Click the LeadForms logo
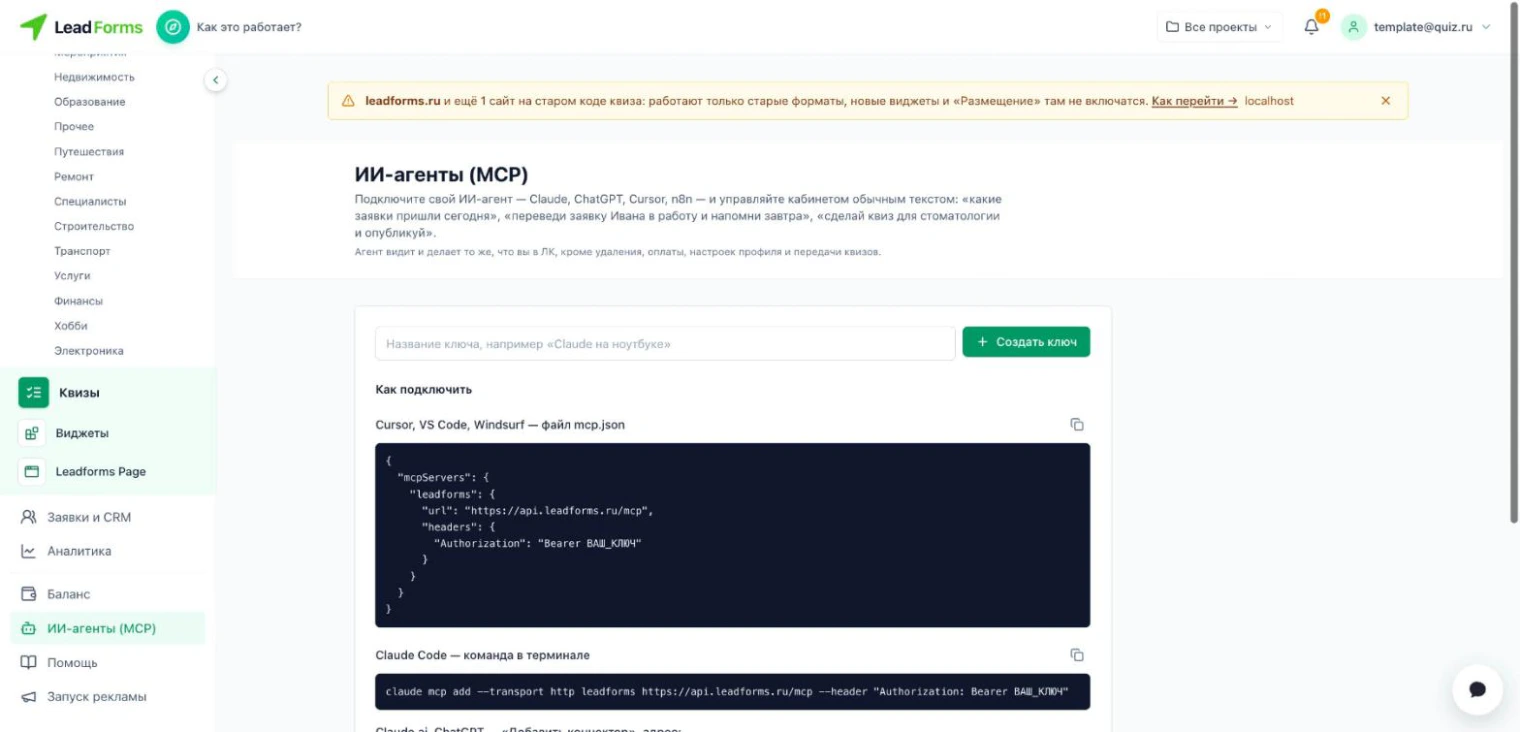This screenshot has width=1520, height=732. [82, 27]
